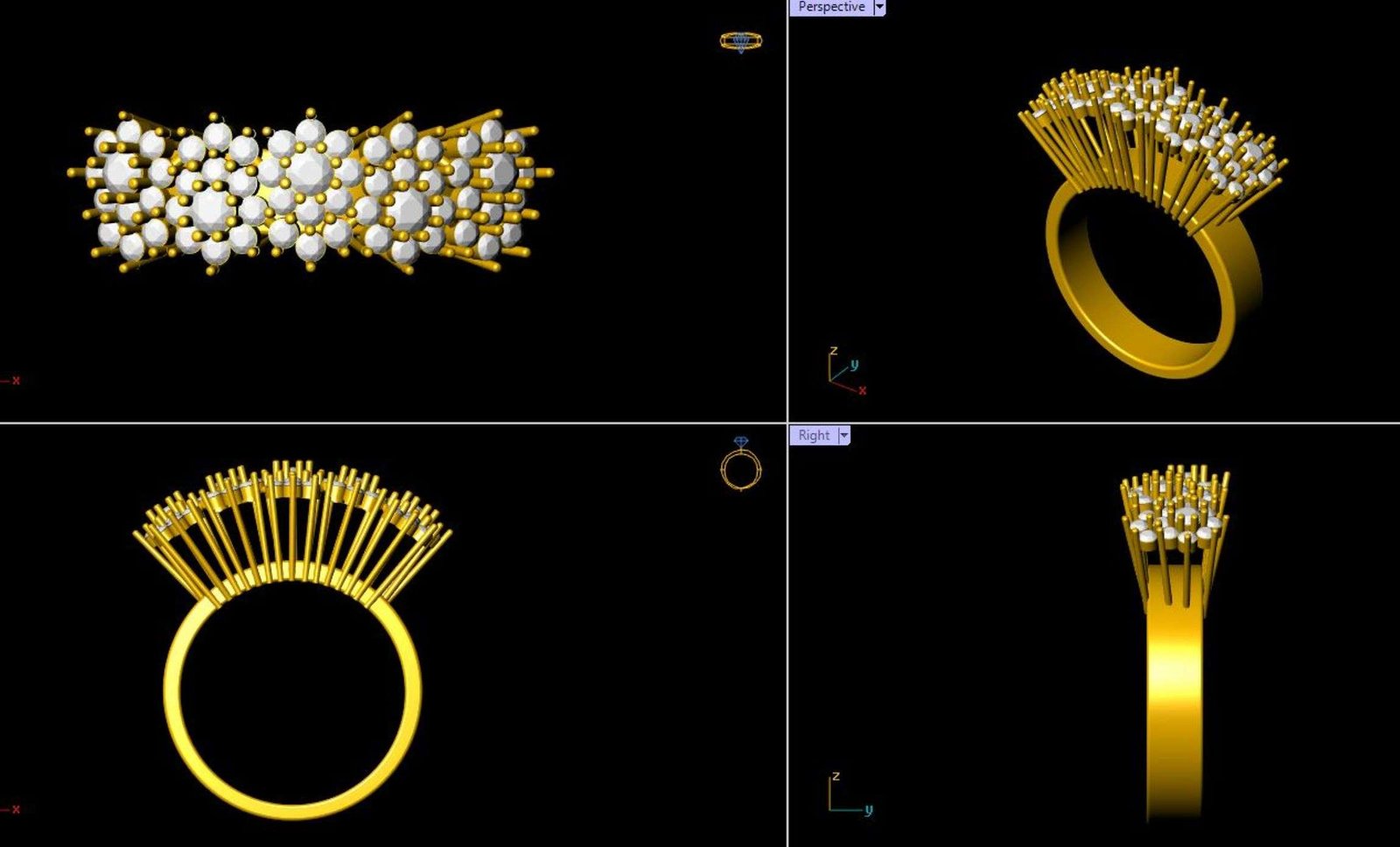This screenshot has width=1400, height=847.
Task: Click the horizontal divider between the left viewports
Action: (x=394, y=423)
